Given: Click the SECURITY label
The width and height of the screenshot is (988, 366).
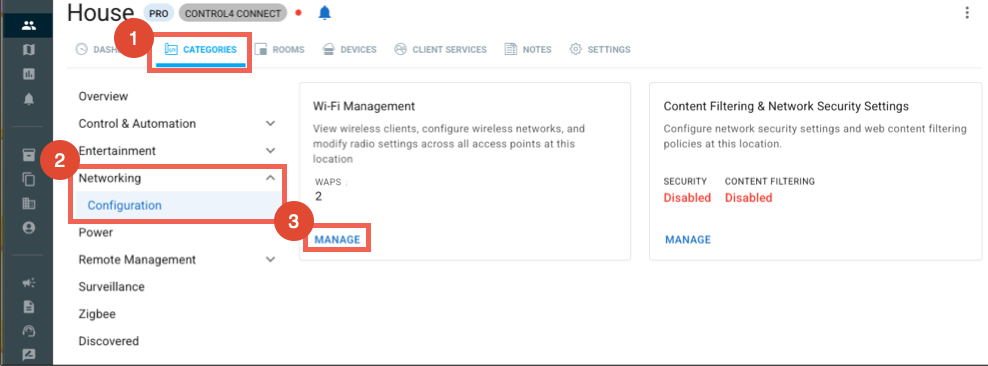Looking at the screenshot, I should (x=686, y=181).
